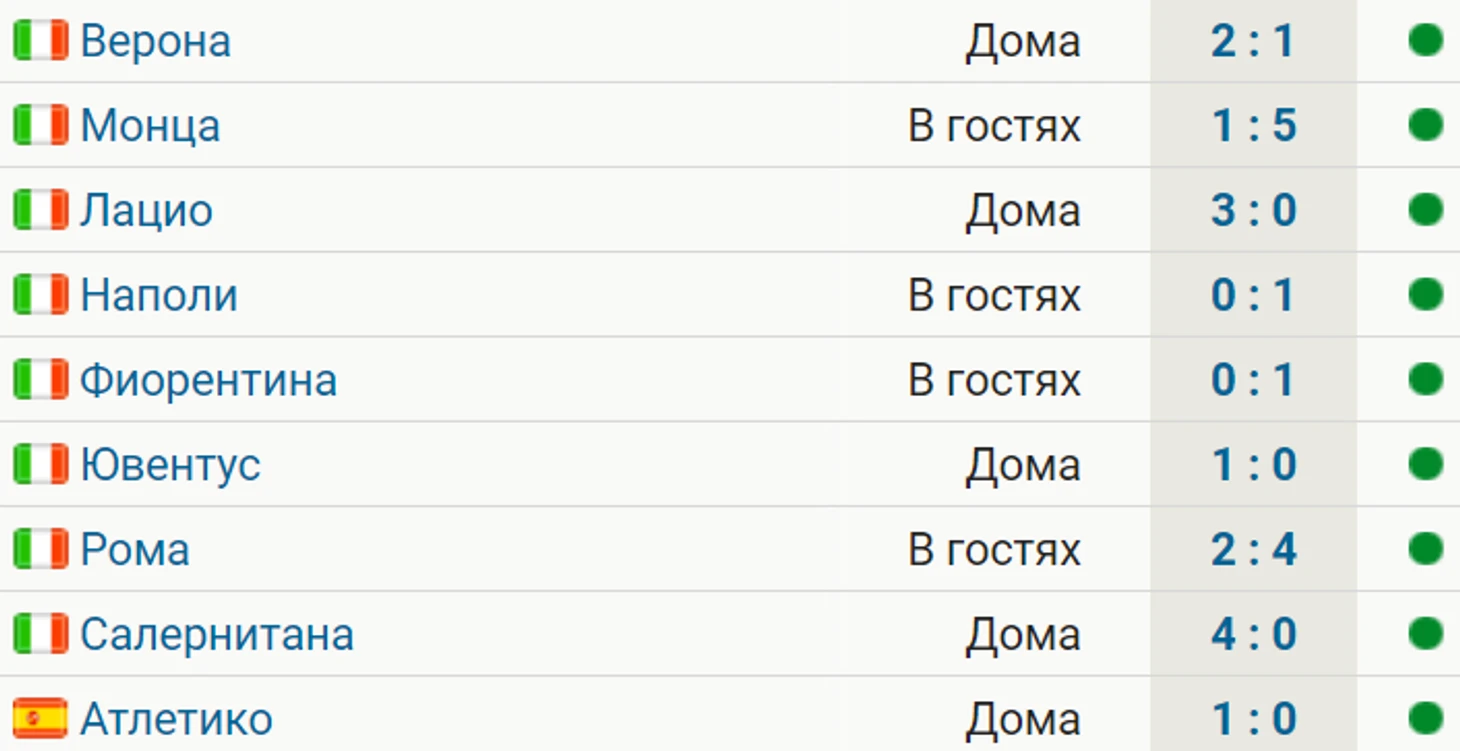Open the Верона team link
1460x751 pixels.
(x=155, y=41)
